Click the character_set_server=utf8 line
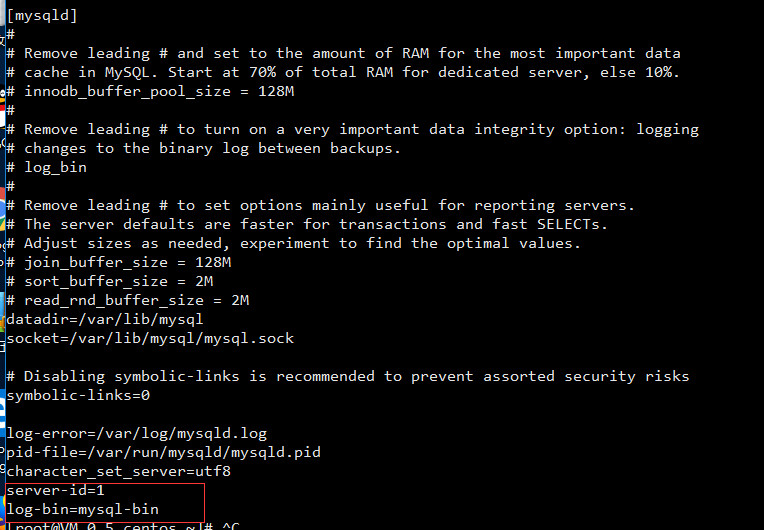764x530 pixels. click(119, 471)
